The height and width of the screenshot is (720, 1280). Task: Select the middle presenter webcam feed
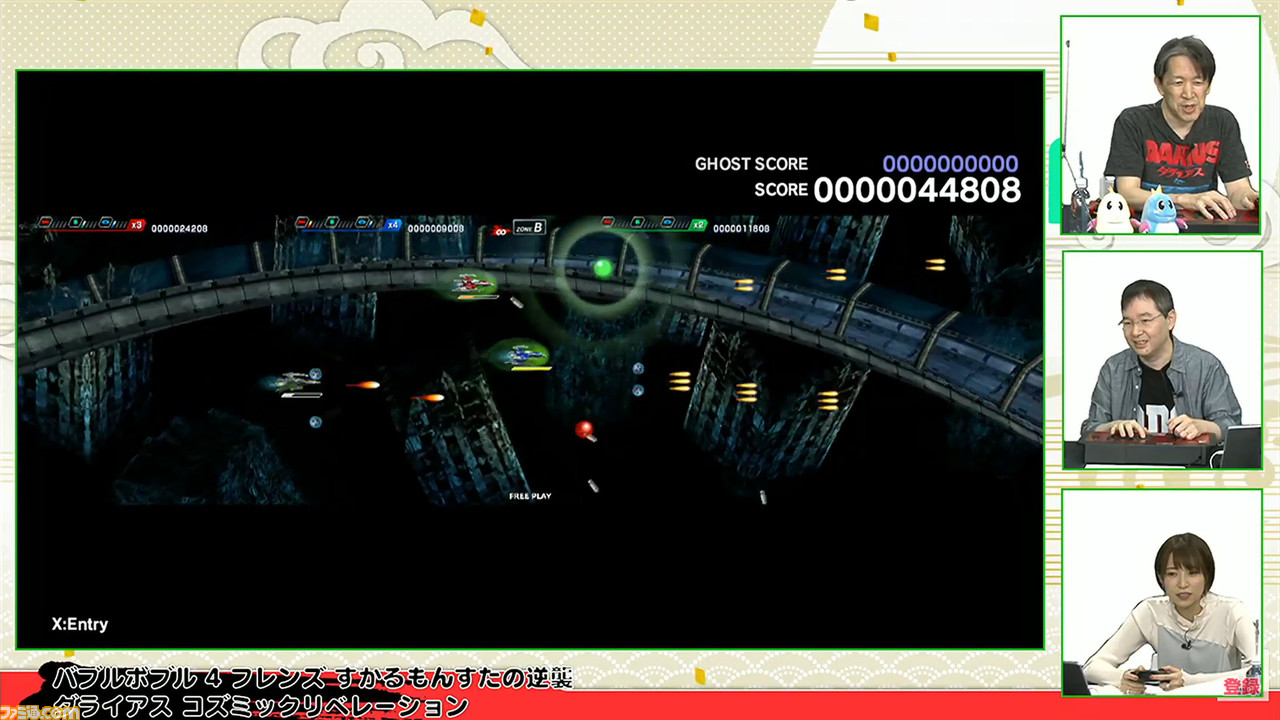pos(1160,360)
